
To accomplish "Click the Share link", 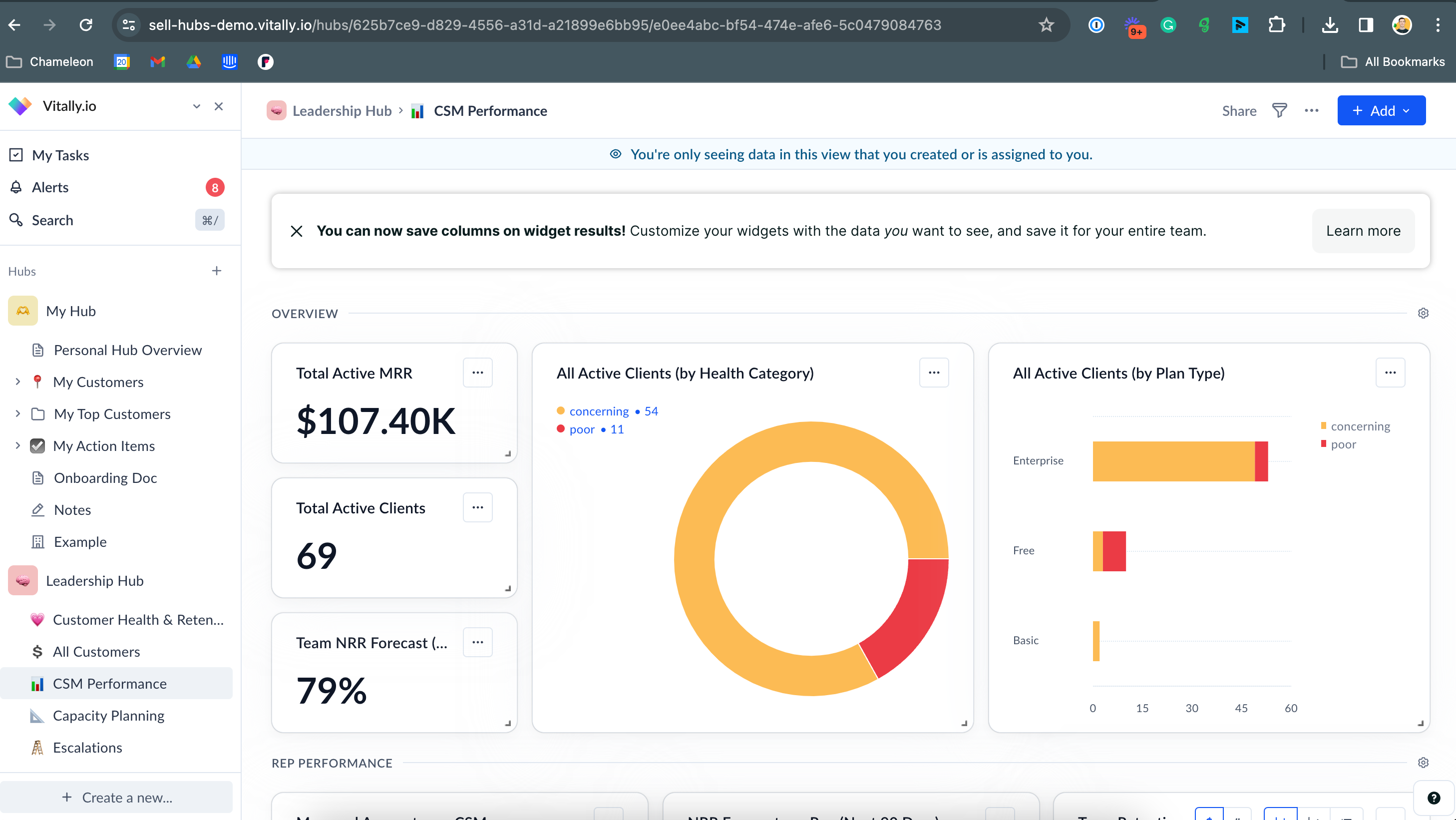I will (1238, 111).
